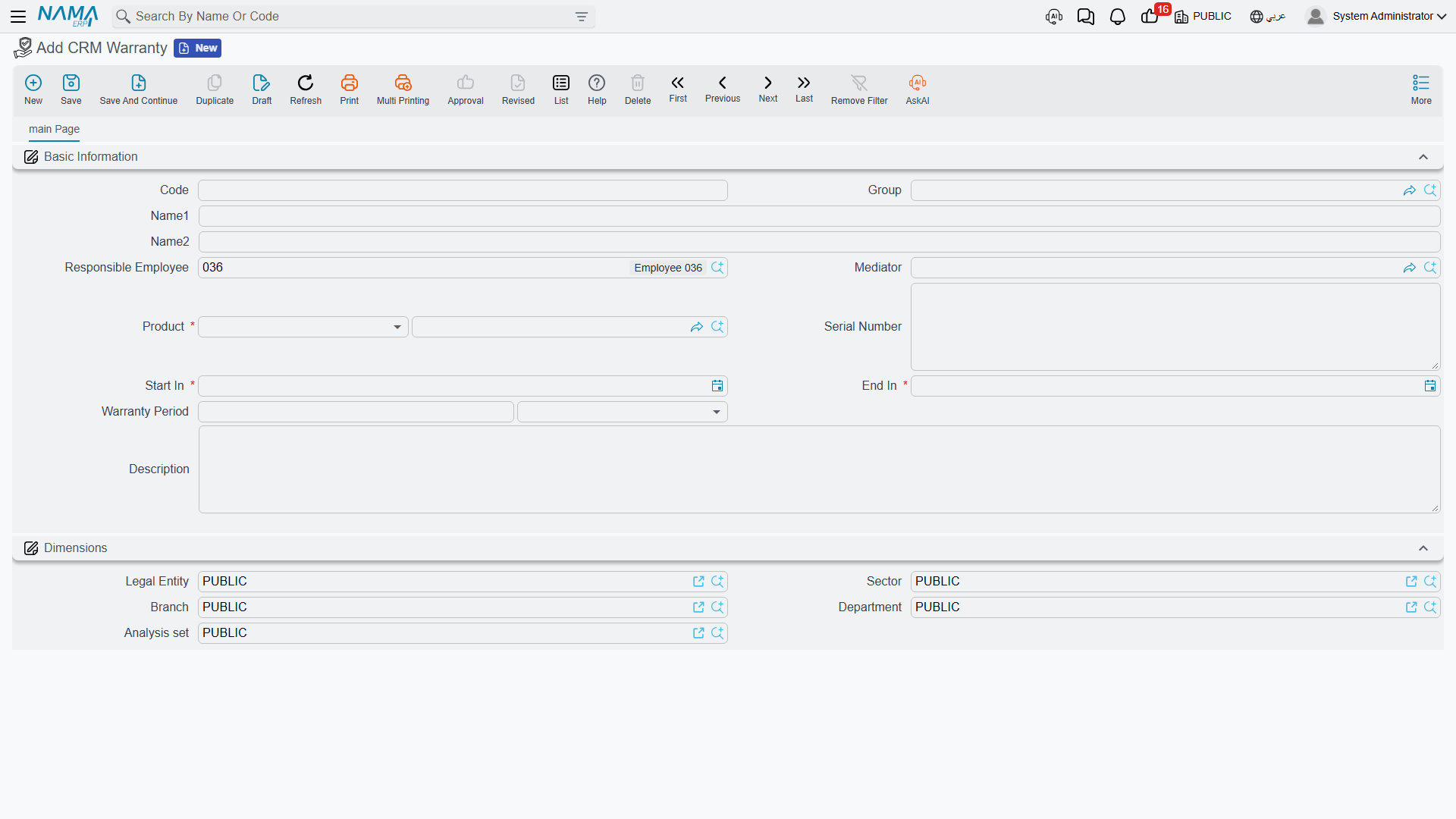Open the AI assistant header icon
Viewport: 1456px width, 819px height.
point(1054,17)
